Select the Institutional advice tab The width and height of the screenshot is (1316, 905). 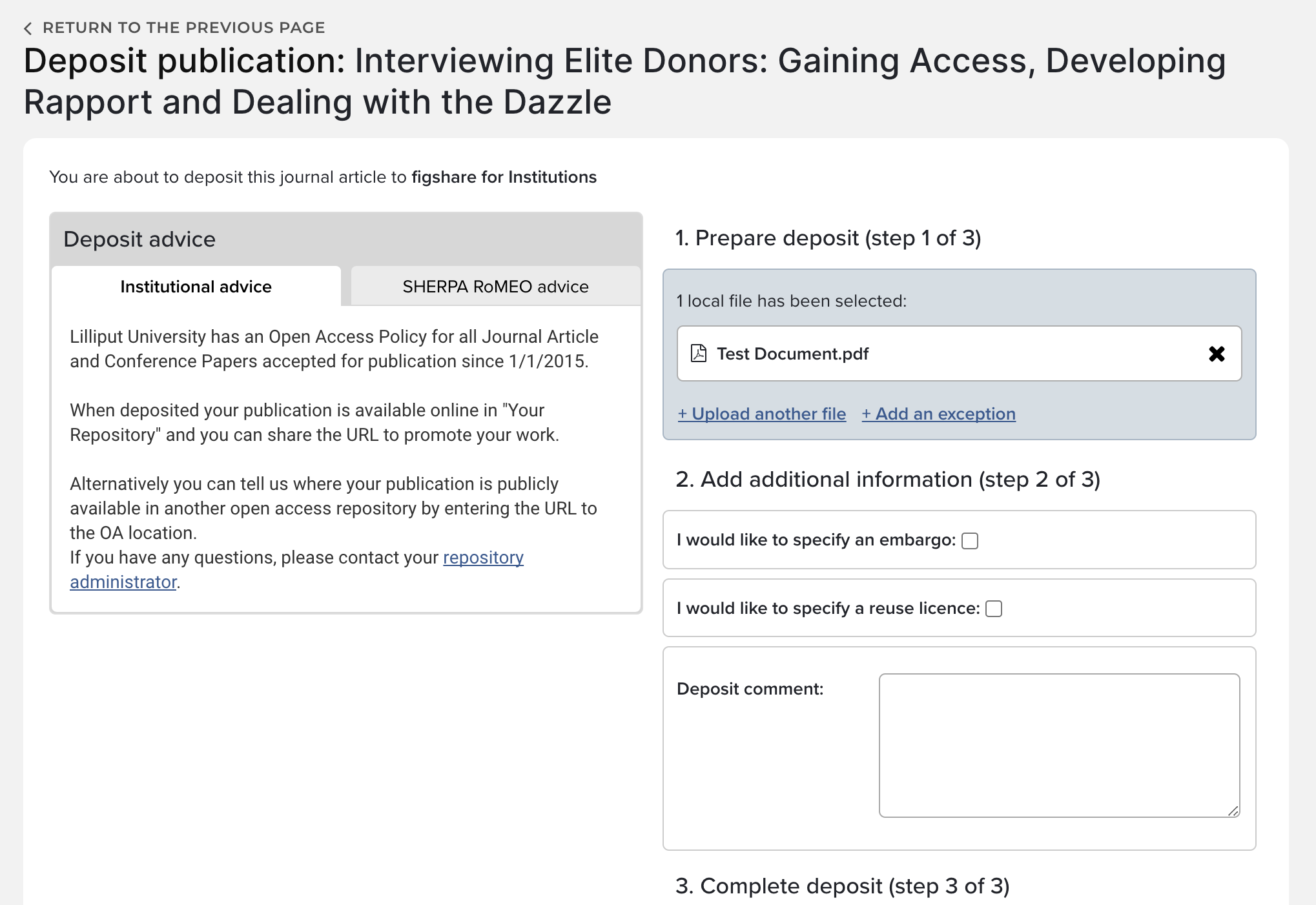point(196,287)
